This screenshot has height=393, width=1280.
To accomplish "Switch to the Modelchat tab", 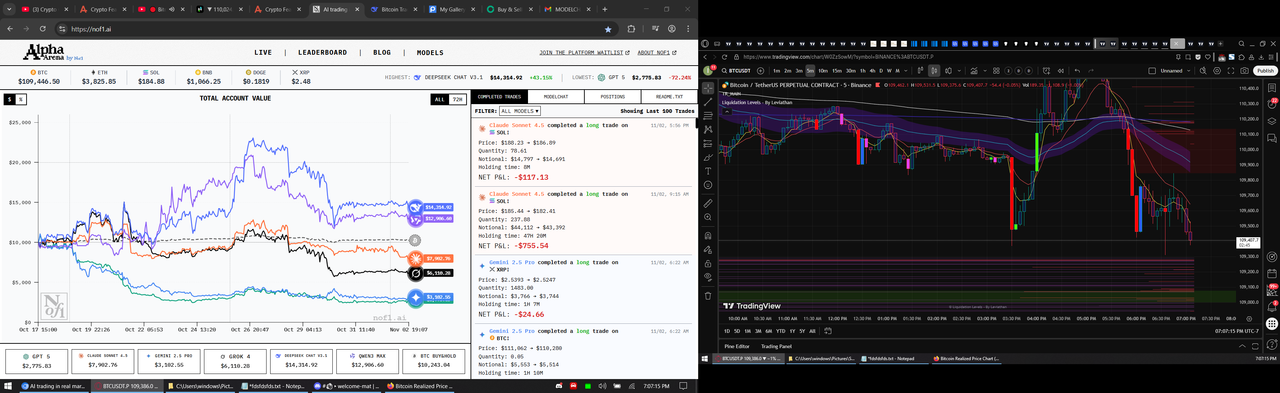I will [555, 97].
